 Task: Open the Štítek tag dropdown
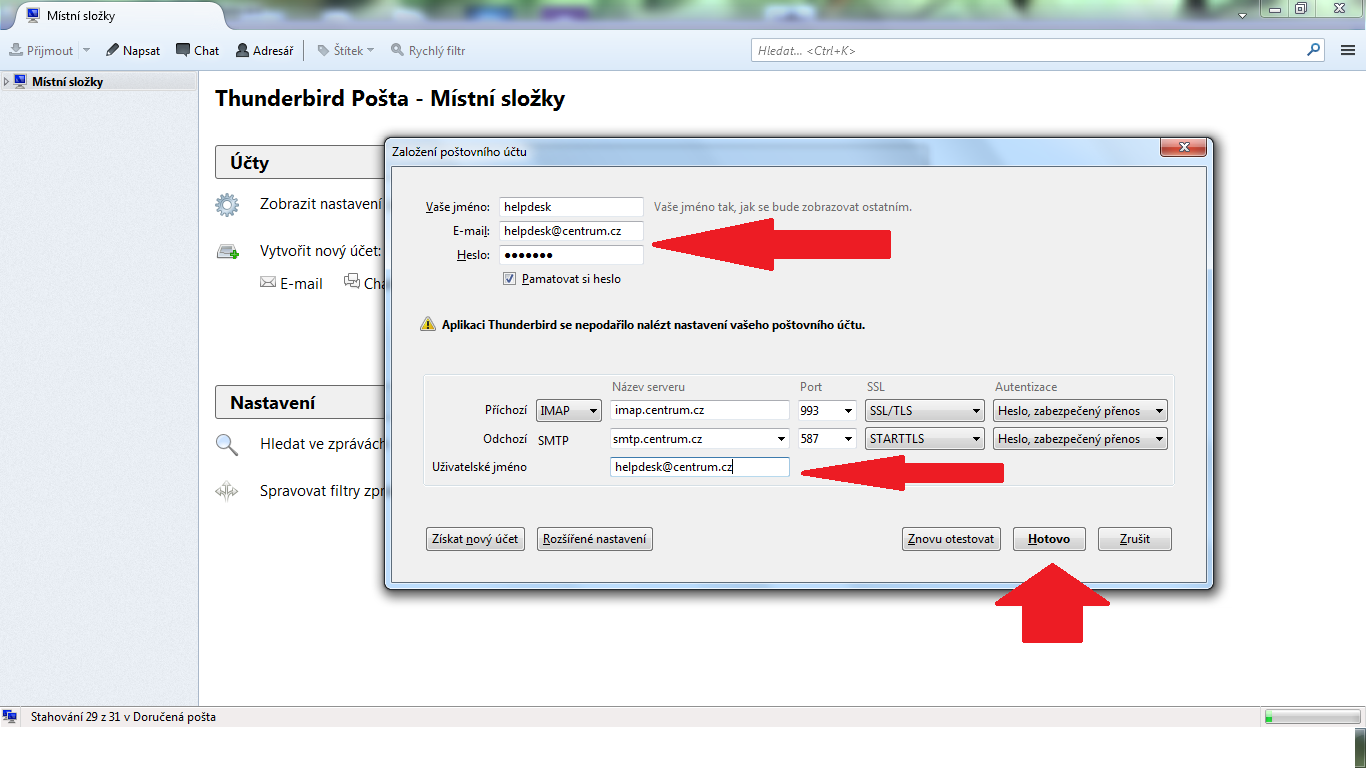click(x=345, y=50)
